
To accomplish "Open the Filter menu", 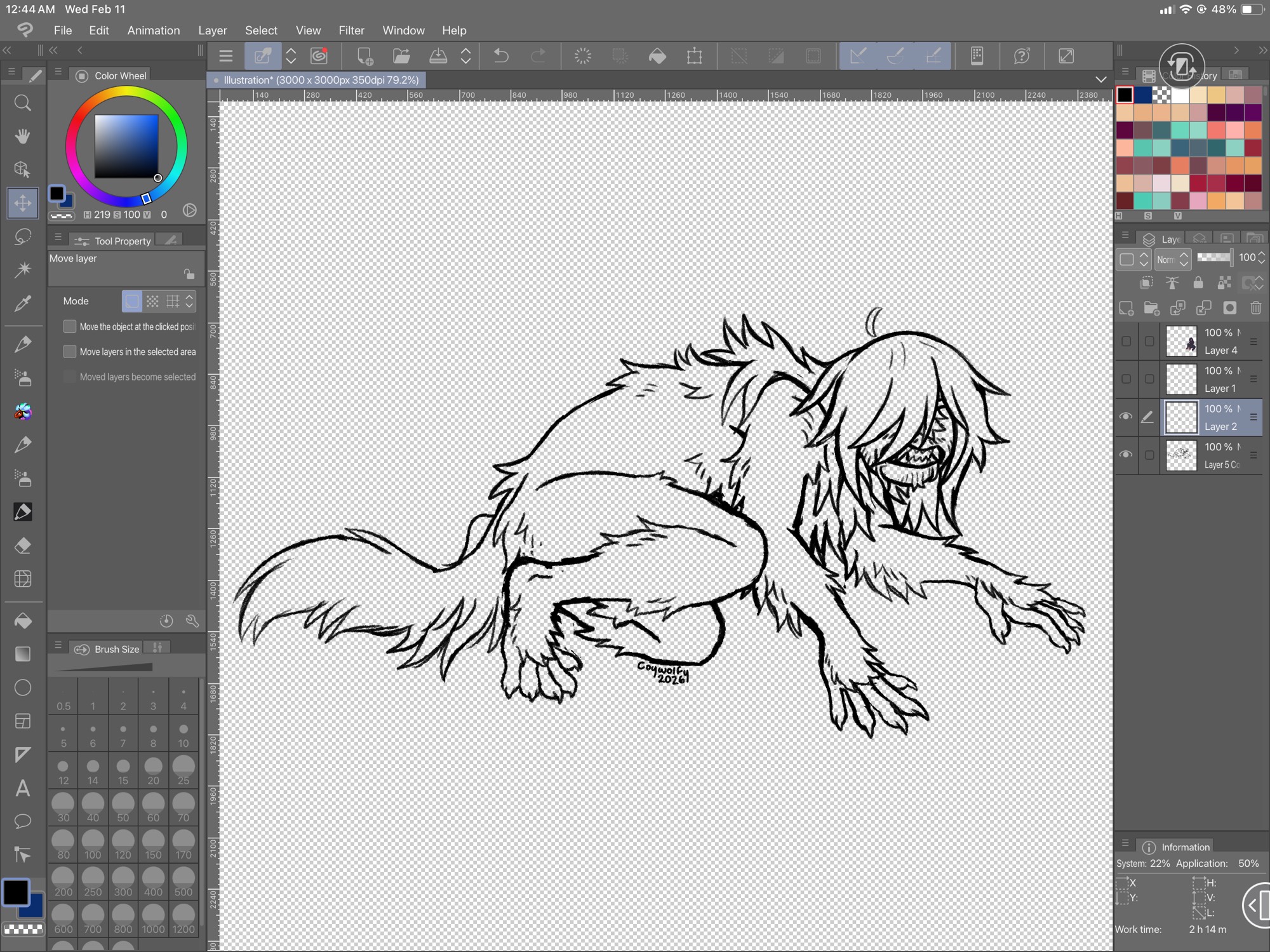I will coord(351,30).
